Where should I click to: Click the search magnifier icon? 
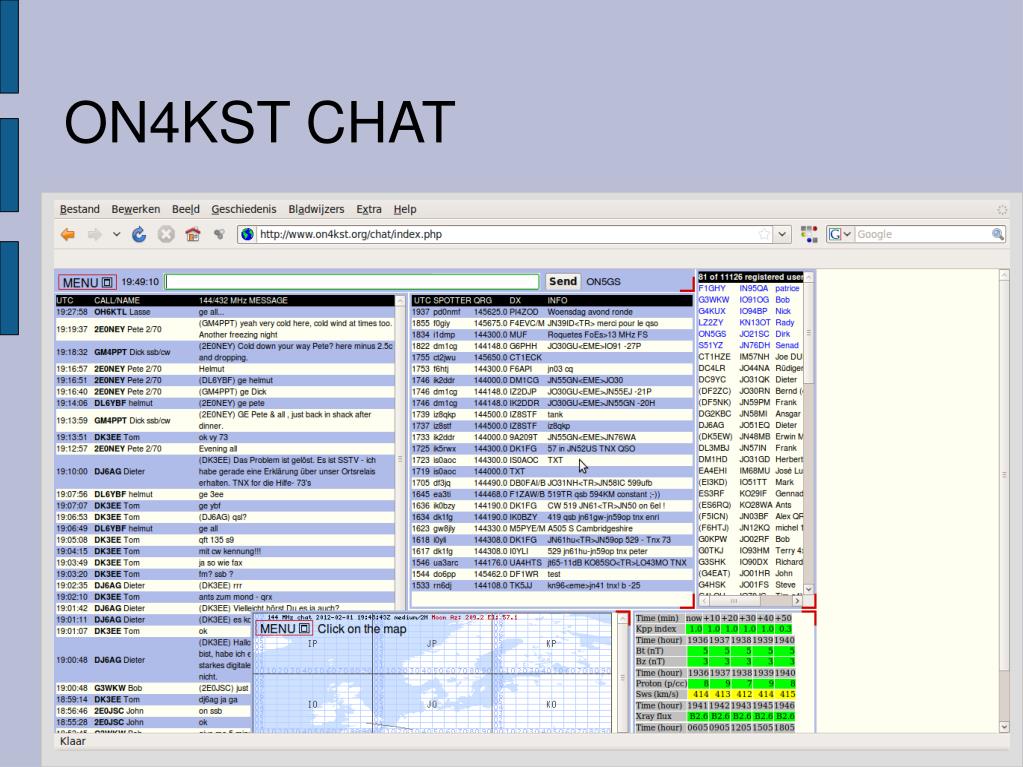[x=998, y=234]
